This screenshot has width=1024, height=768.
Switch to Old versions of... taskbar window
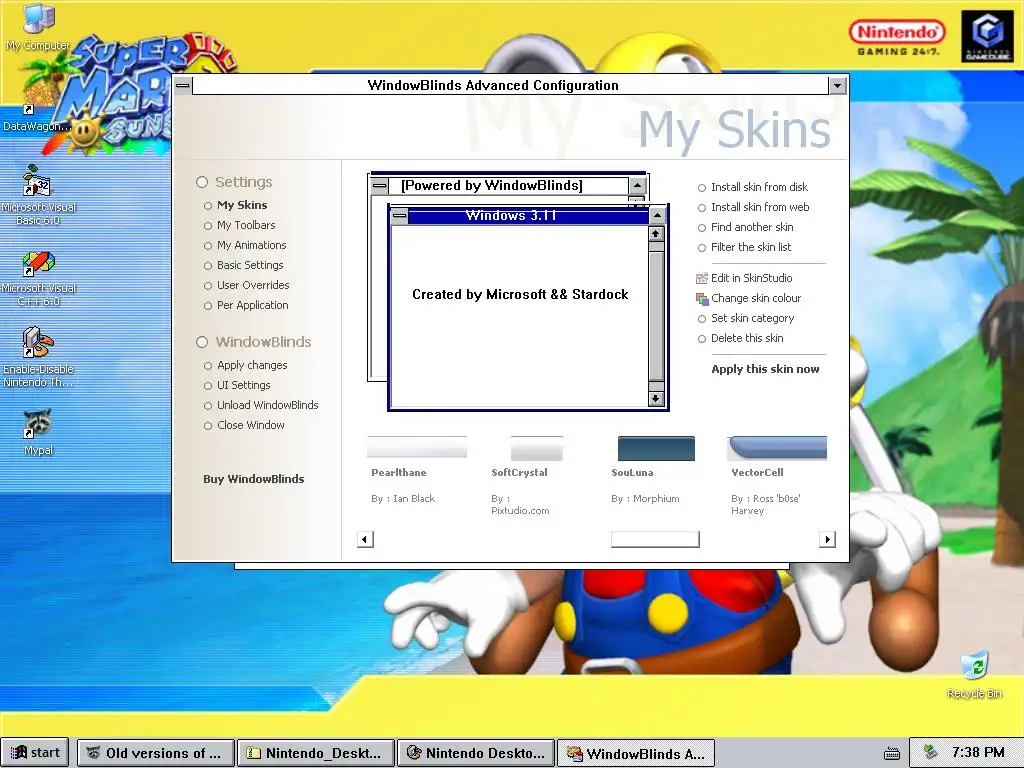tap(155, 753)
